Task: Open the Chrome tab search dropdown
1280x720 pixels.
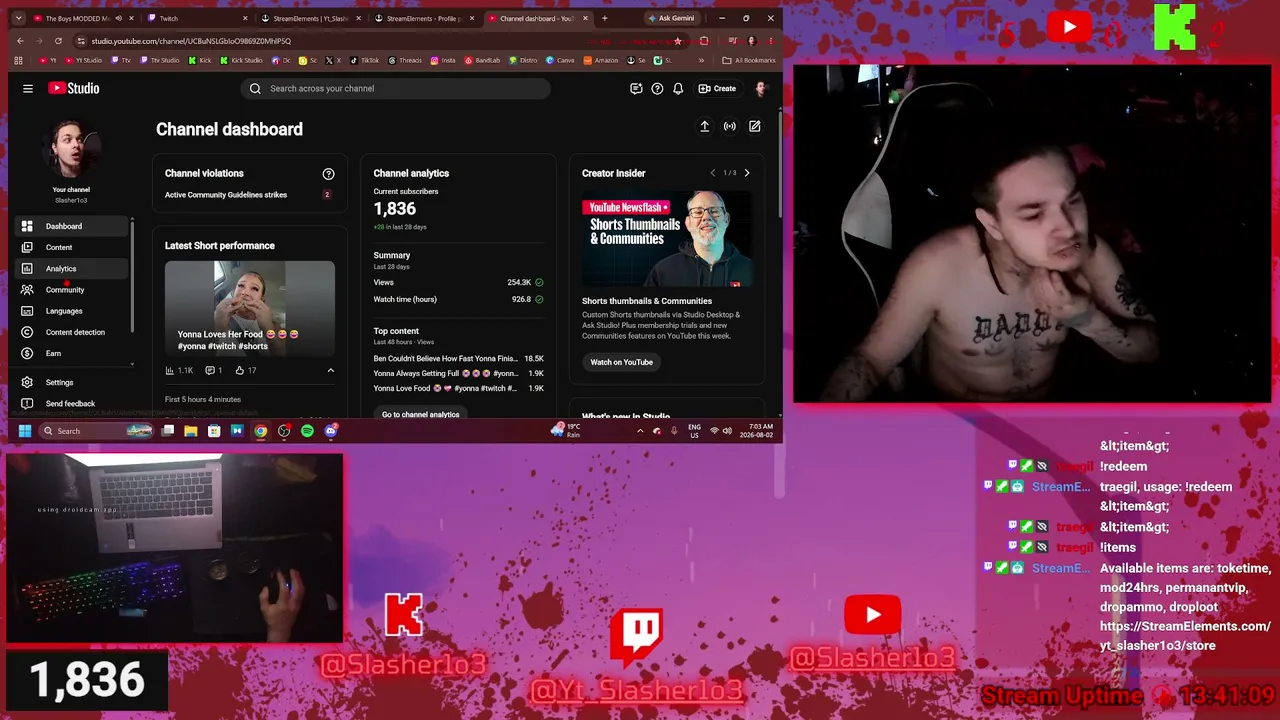Action: click(20, 18)
